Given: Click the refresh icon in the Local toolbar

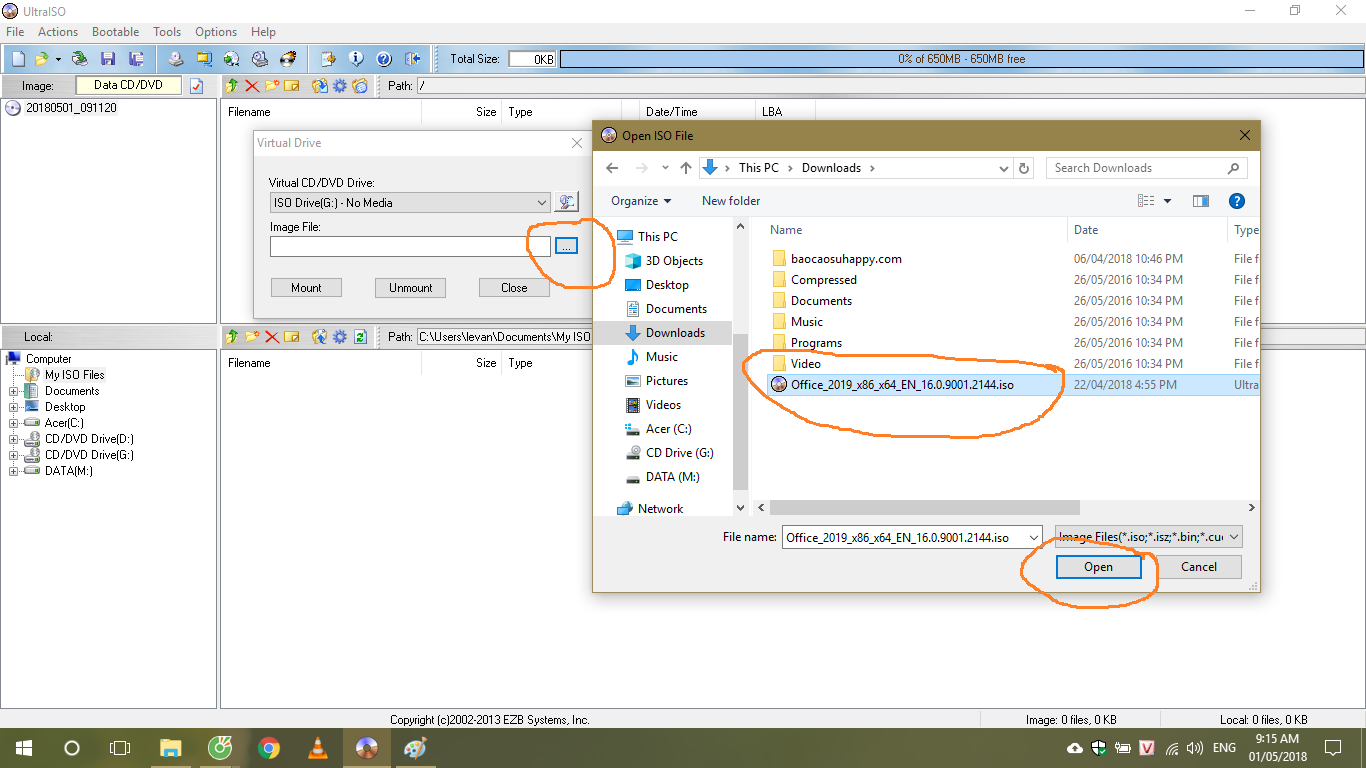Looking at the screenshot, I should (360, 337).
